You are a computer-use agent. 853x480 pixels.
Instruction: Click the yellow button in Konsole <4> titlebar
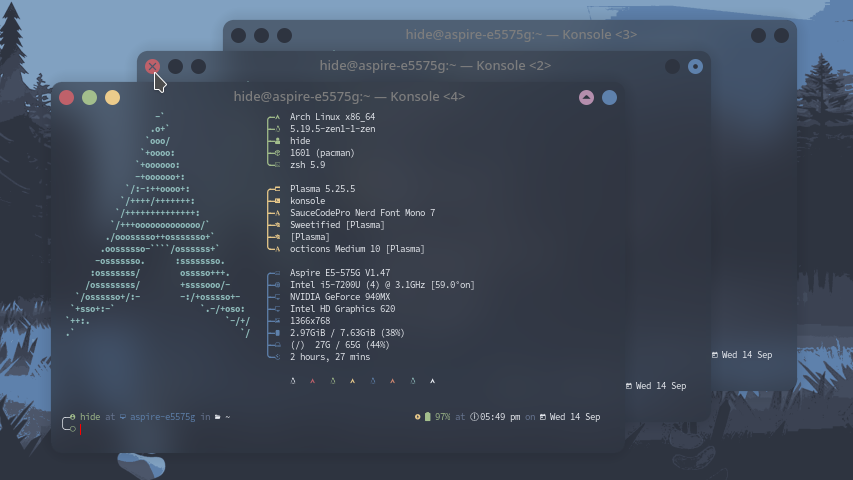(x=112, y=97)
